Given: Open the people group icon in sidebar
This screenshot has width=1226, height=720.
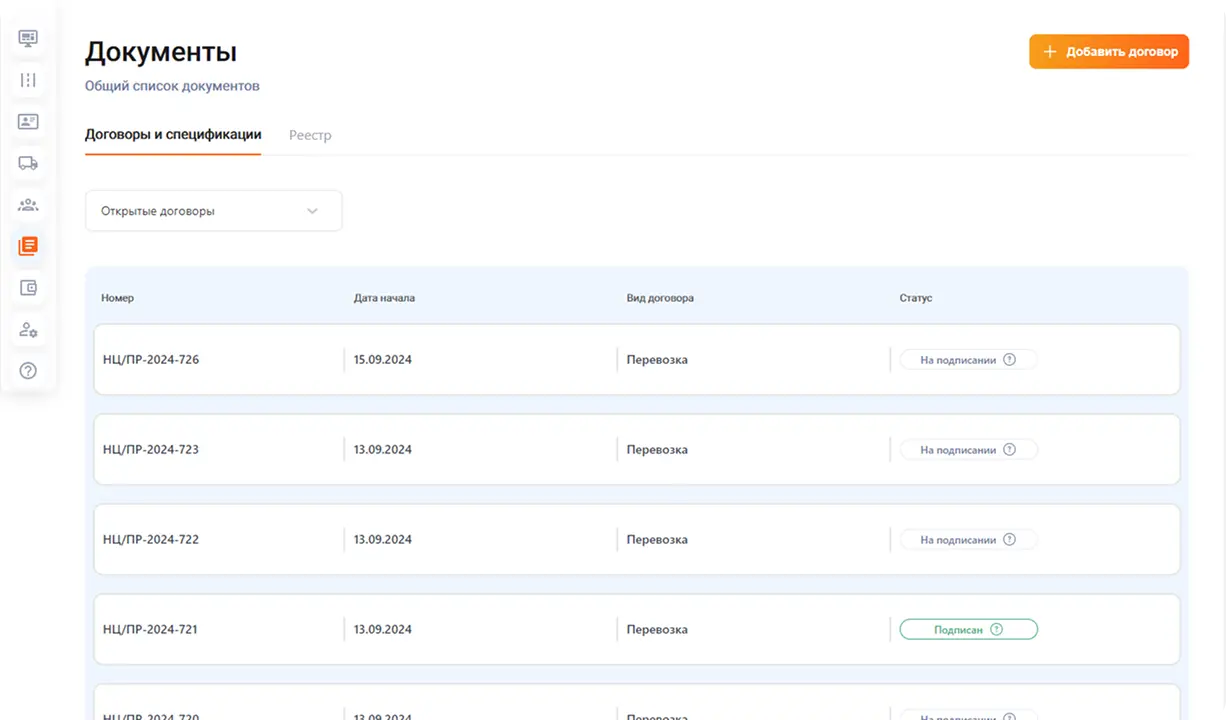Looking at the screenshot, I should pos(28,205).
